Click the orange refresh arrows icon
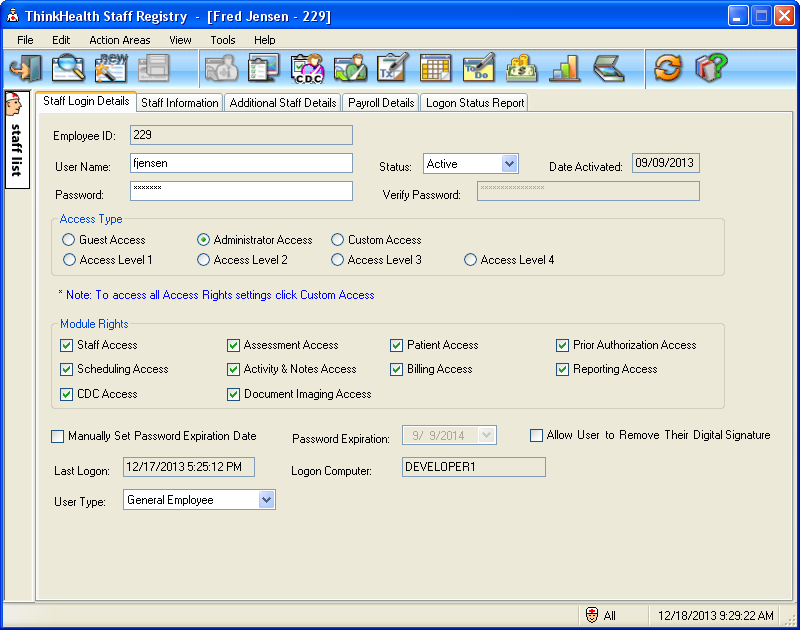 click(668, 68)
